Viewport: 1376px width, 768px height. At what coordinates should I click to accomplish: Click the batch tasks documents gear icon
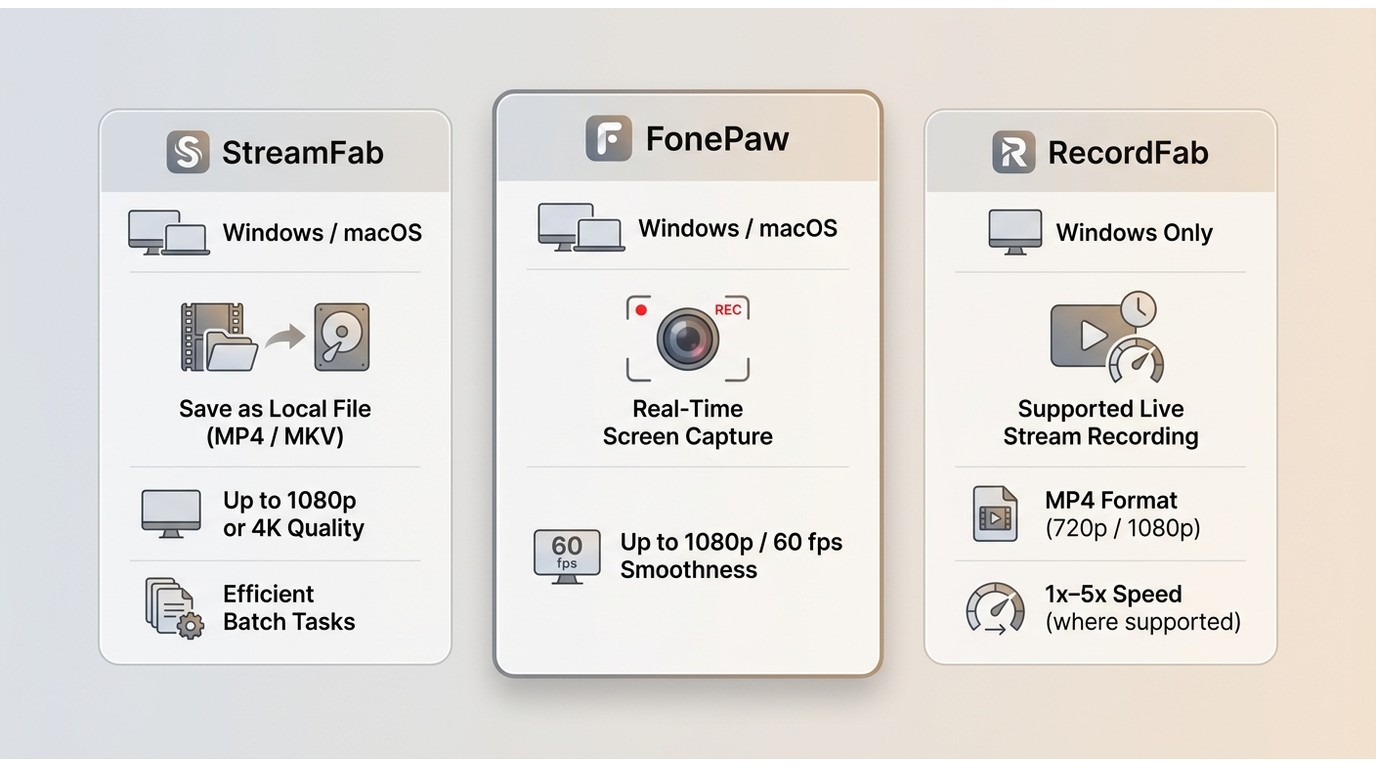tap(174, 607)
